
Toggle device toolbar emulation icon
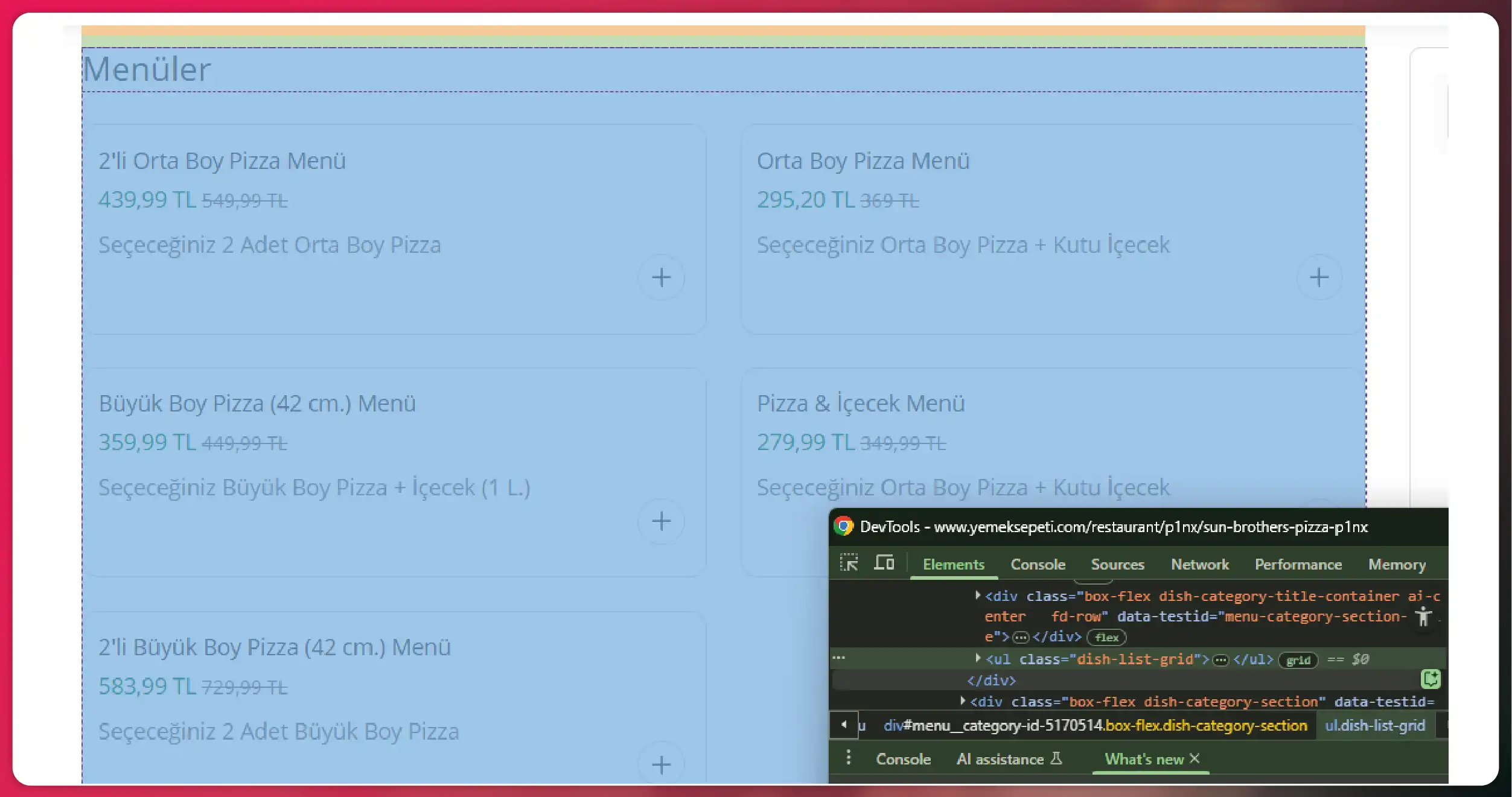coord(884,563)
